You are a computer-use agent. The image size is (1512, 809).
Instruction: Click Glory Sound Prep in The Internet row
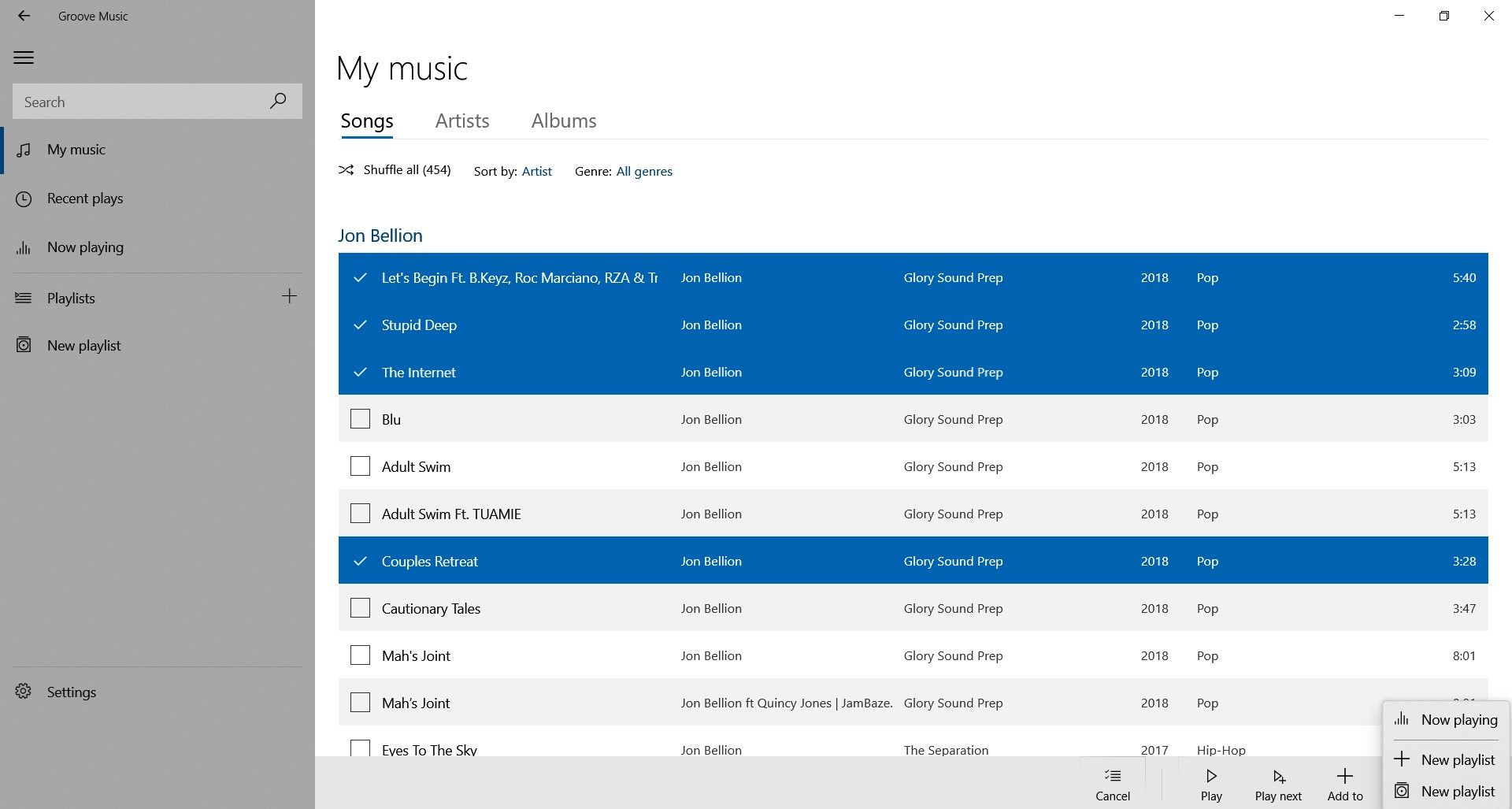(x=953, y=373)
